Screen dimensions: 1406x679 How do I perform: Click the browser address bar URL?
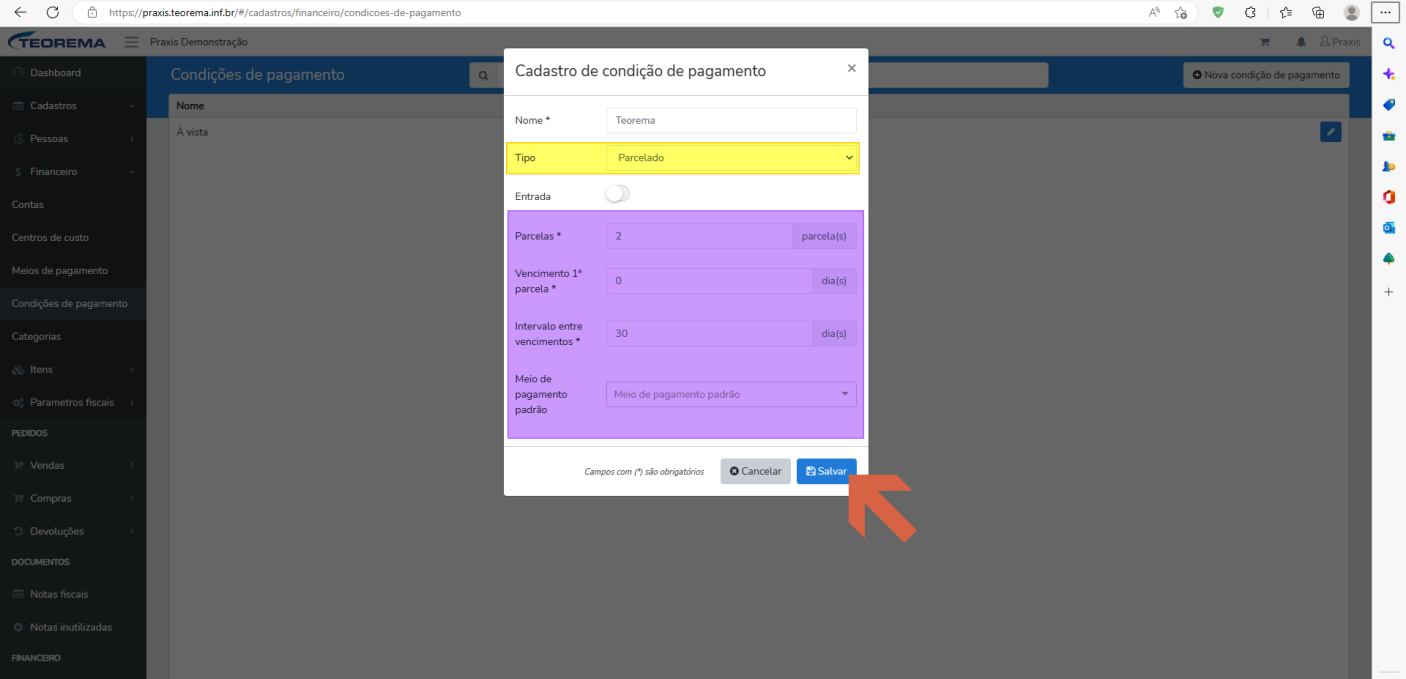click(x=285, y=13)
